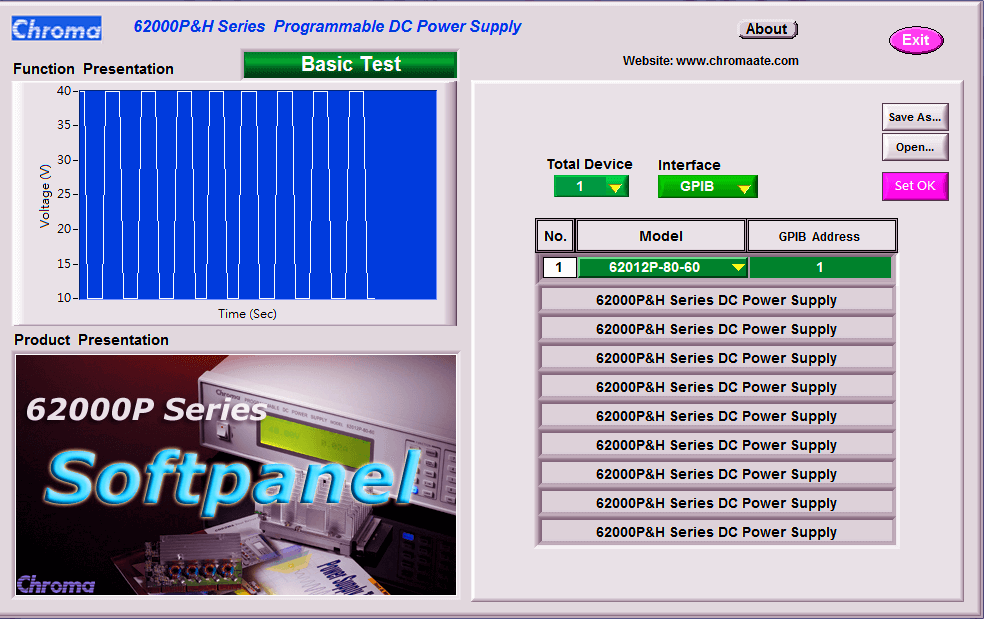Click the Basic Test banner
The height and width of the screenshot is (619, 984).
[350, 65]
